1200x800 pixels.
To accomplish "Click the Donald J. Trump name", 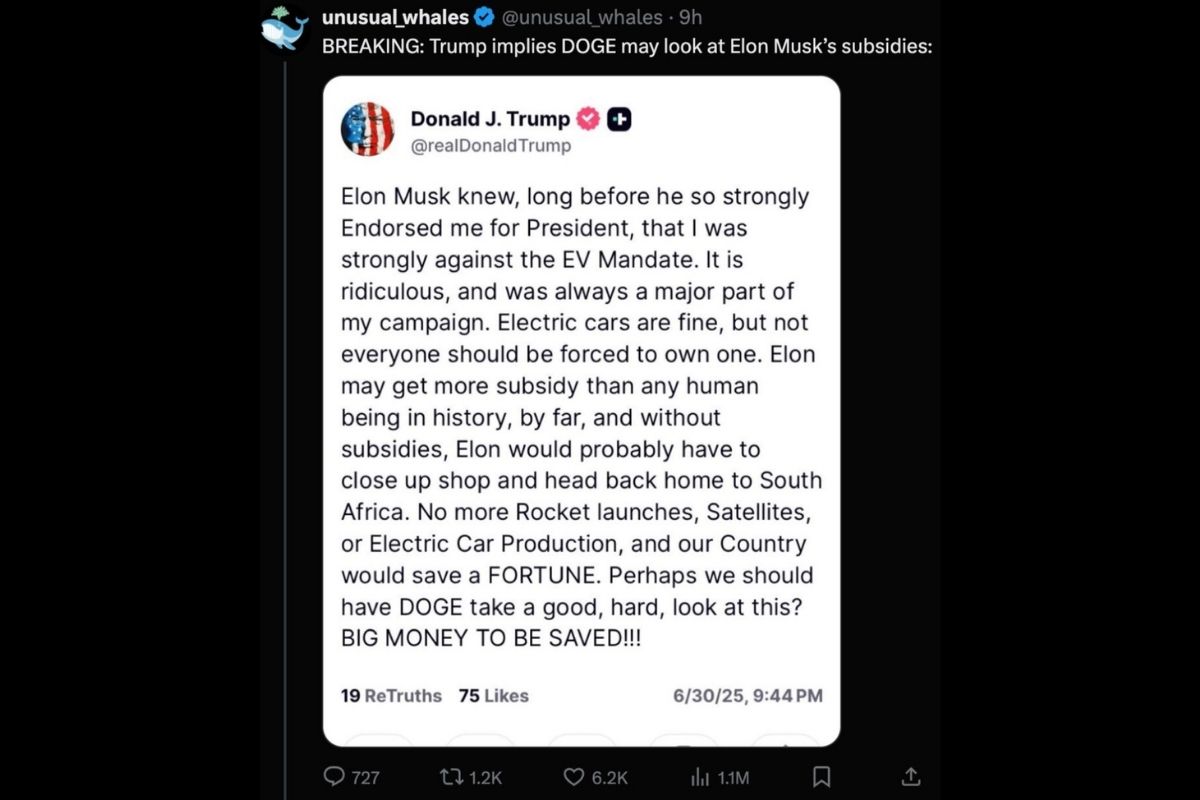I will [x=490, y=119].
